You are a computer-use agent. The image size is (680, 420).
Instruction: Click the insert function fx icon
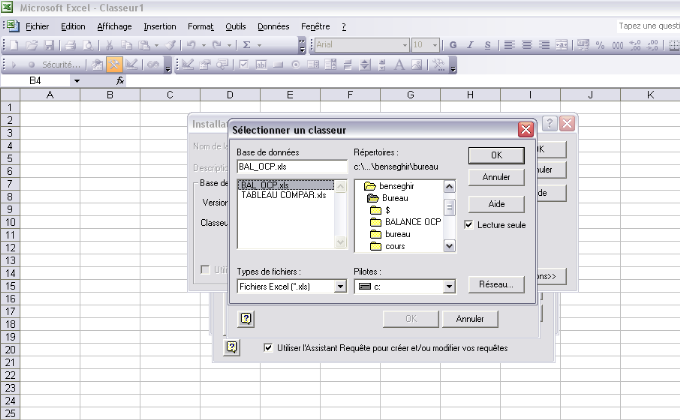pyautogui.click(x=120, y=80)
